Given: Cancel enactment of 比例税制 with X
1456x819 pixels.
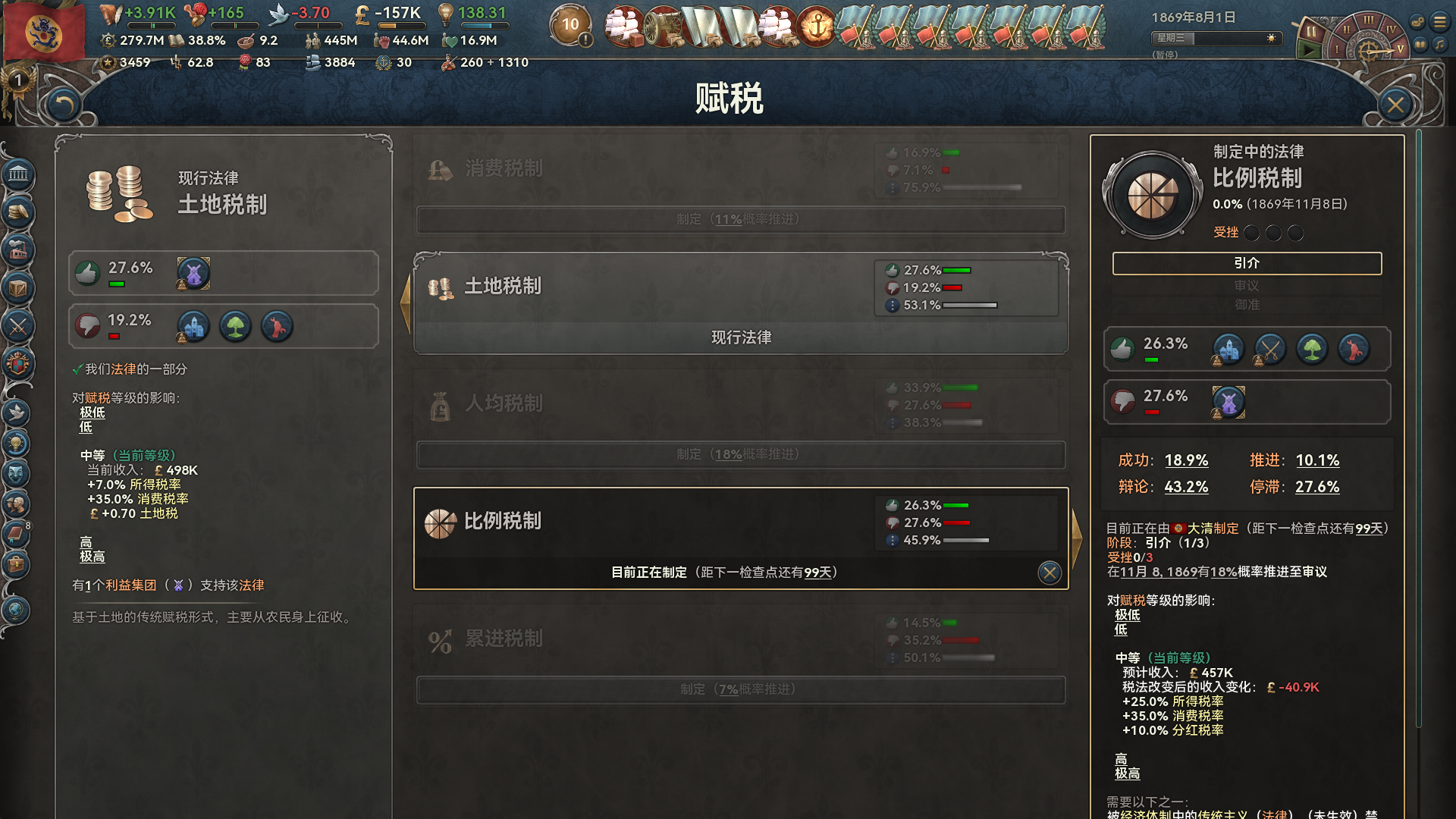Looking at the screenshot, I should (x=1050, y=573).
